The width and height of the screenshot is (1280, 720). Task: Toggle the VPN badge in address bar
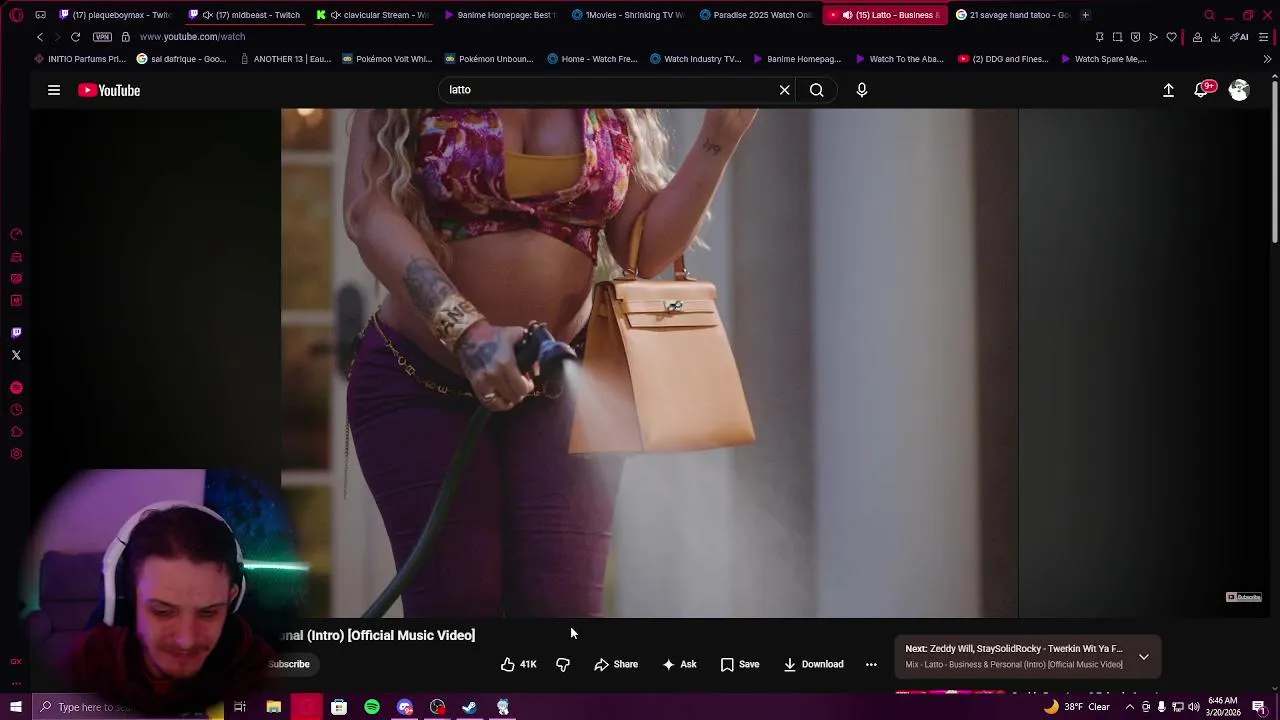tap(102, 37)
